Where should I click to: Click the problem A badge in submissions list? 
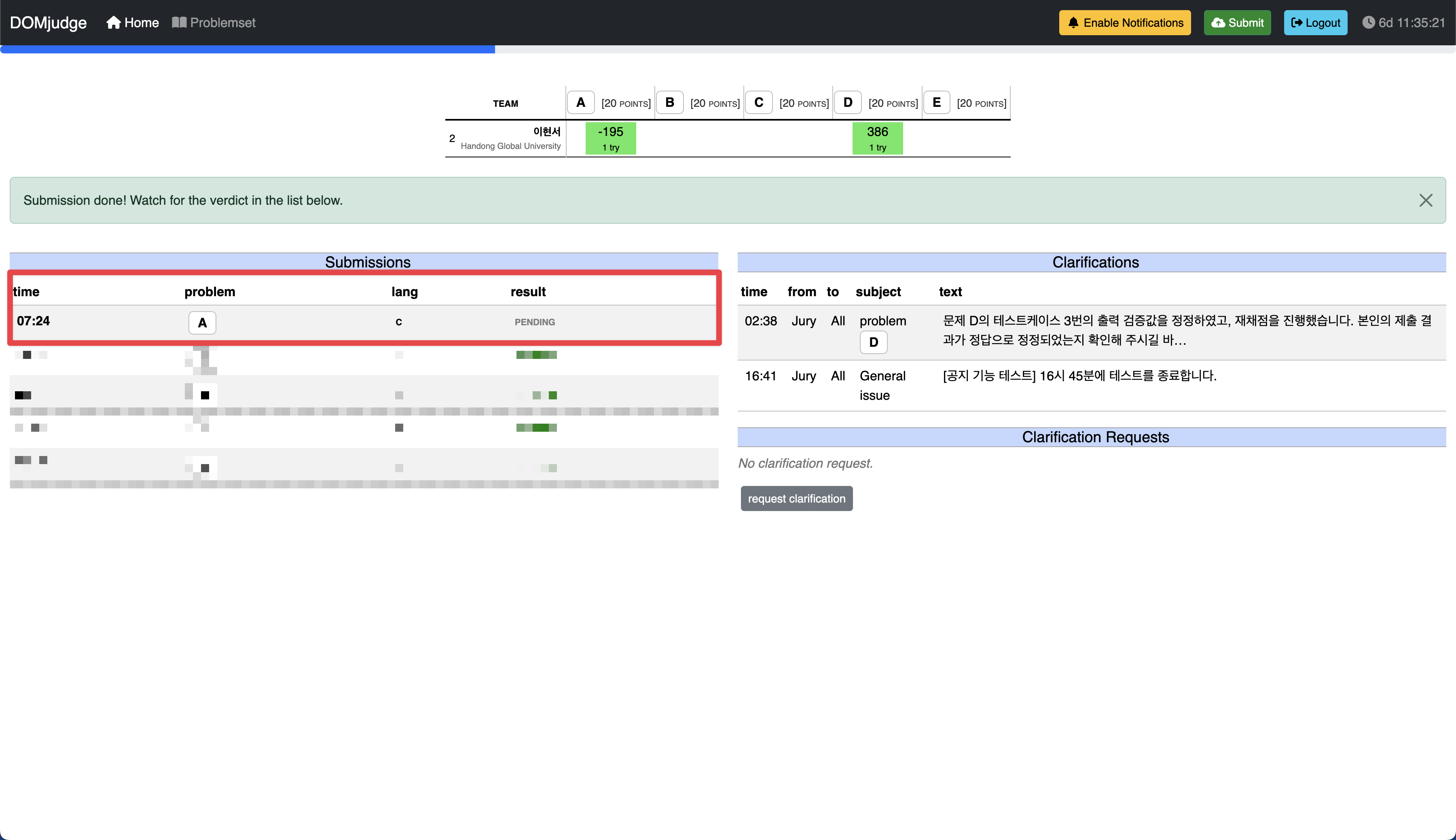[x=202, y=322]
